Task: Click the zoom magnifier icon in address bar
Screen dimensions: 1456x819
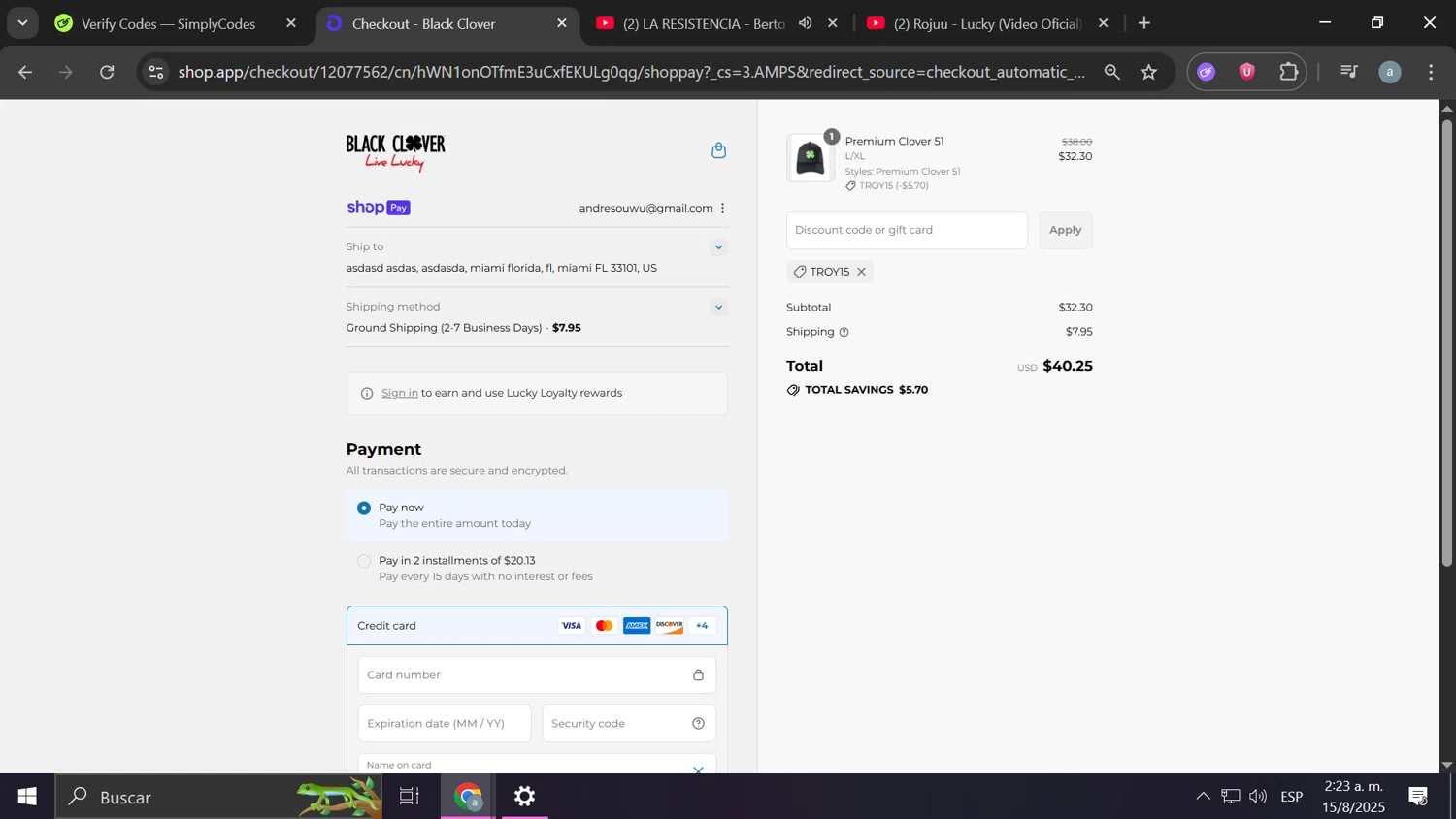Action: 1112,72
